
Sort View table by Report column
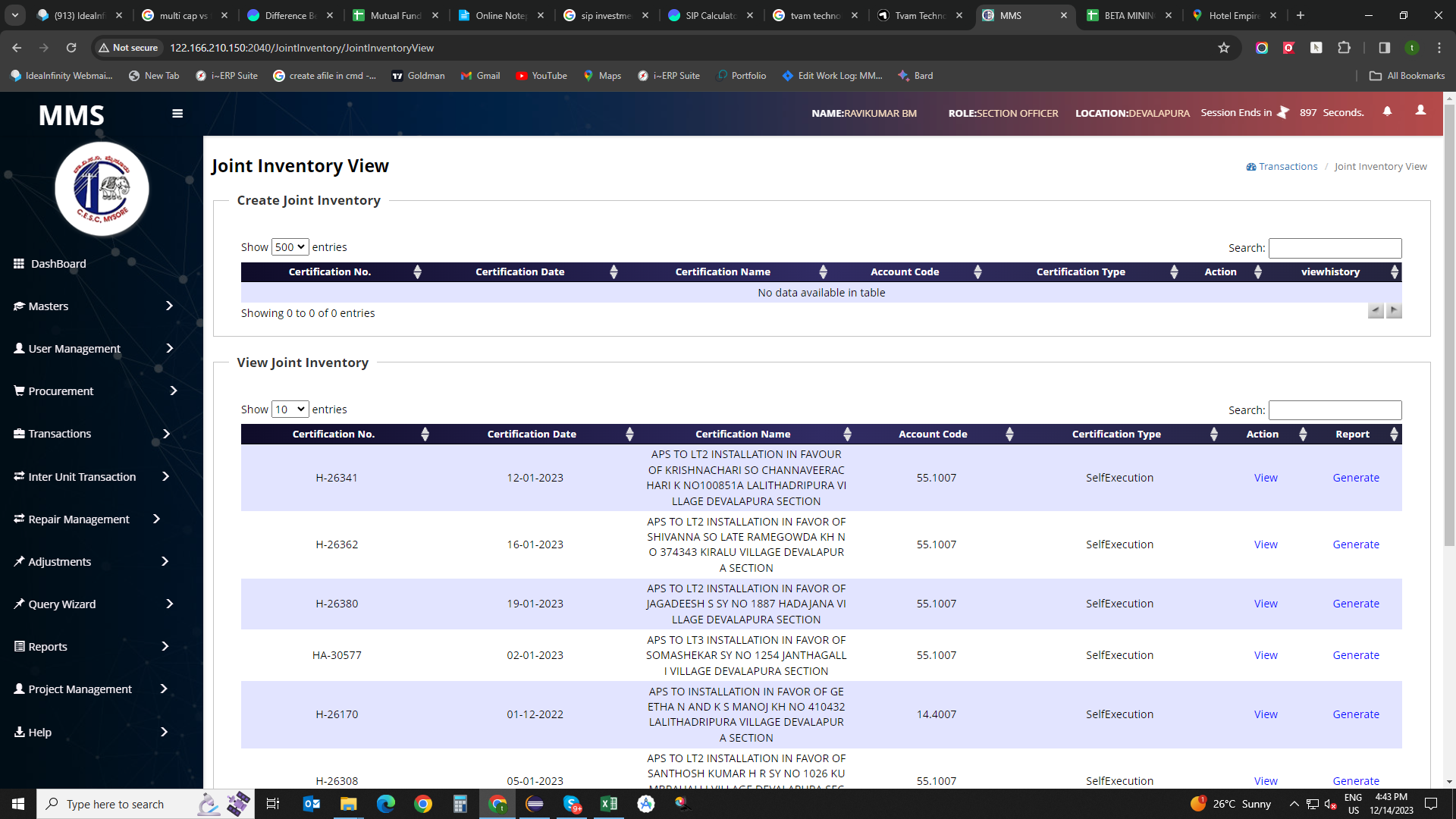point(1357,435)
